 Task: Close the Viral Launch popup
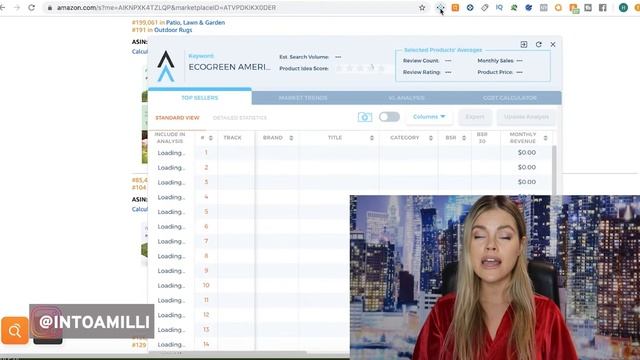point(553,44)
